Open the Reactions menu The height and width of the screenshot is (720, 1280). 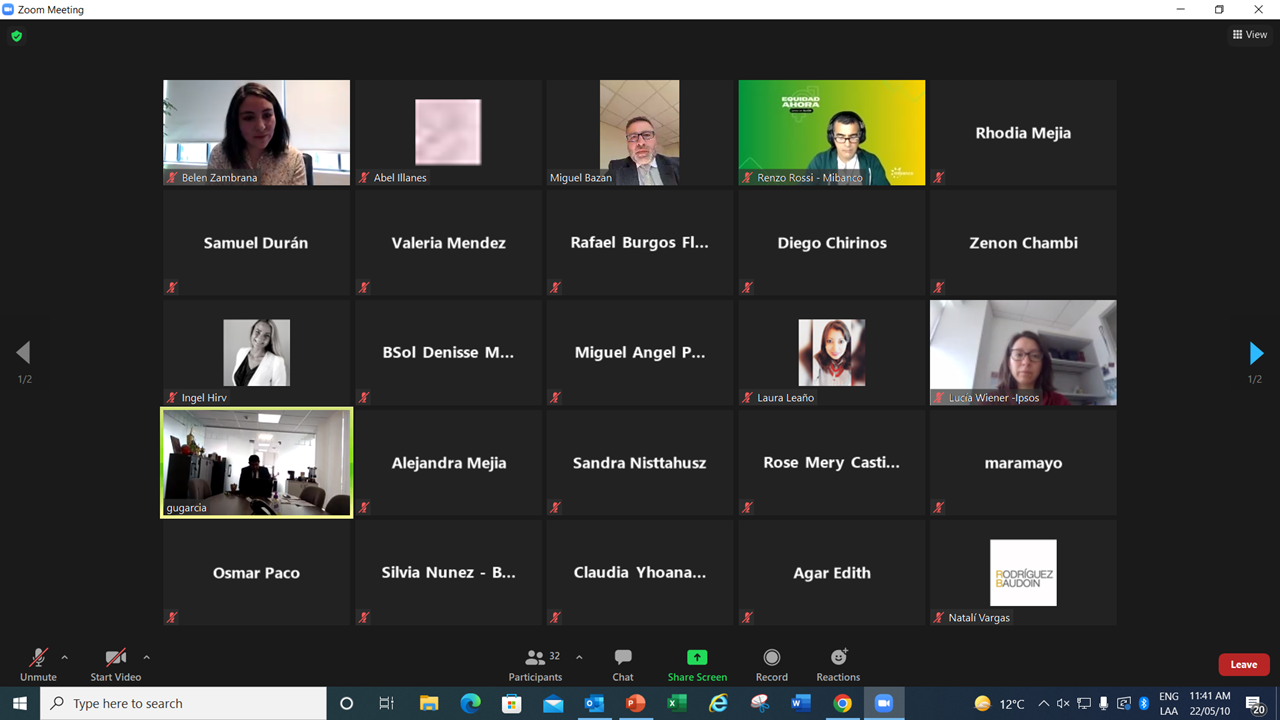pyautogui.click(x=838, y=664)
